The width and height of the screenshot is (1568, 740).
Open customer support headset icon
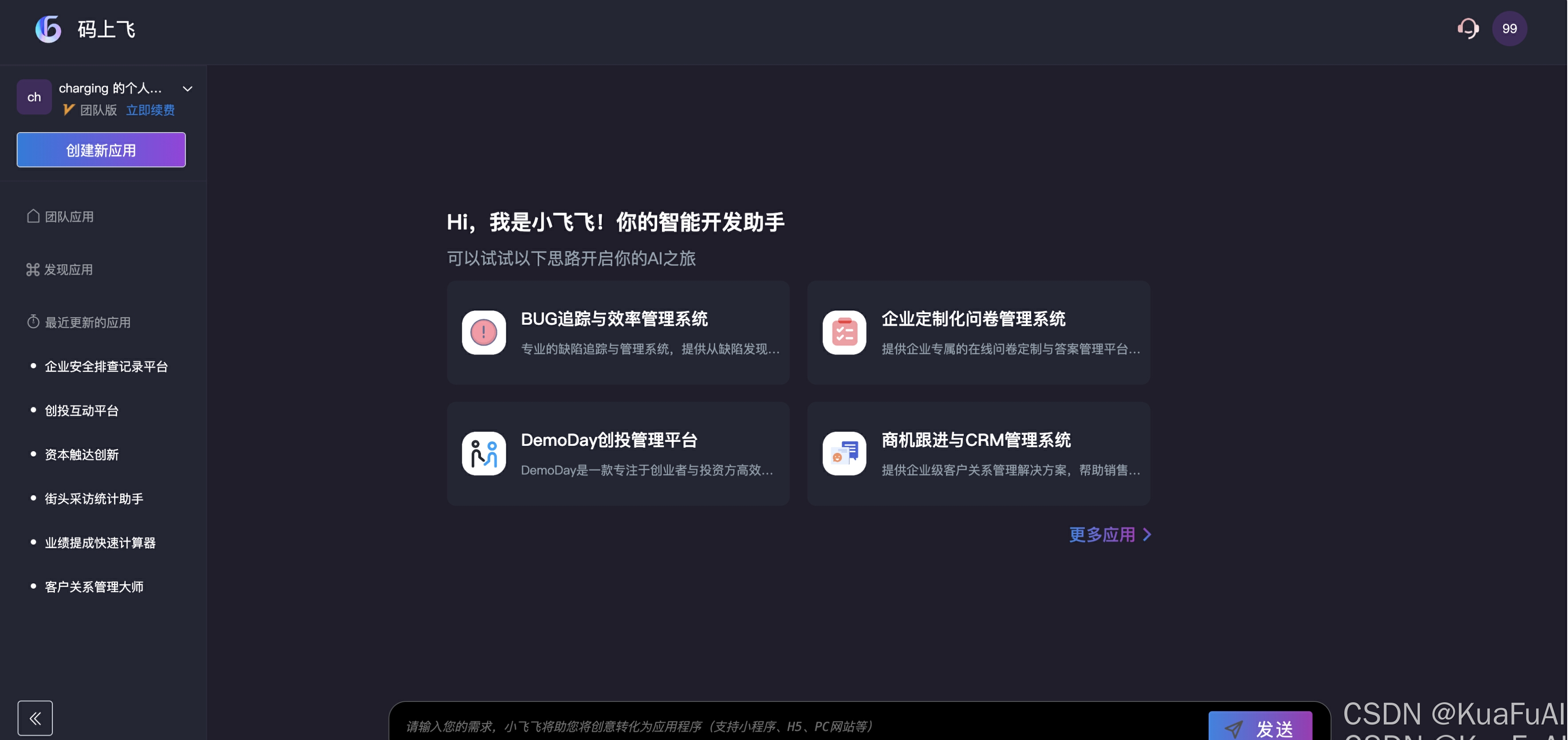pos(1468,28)
